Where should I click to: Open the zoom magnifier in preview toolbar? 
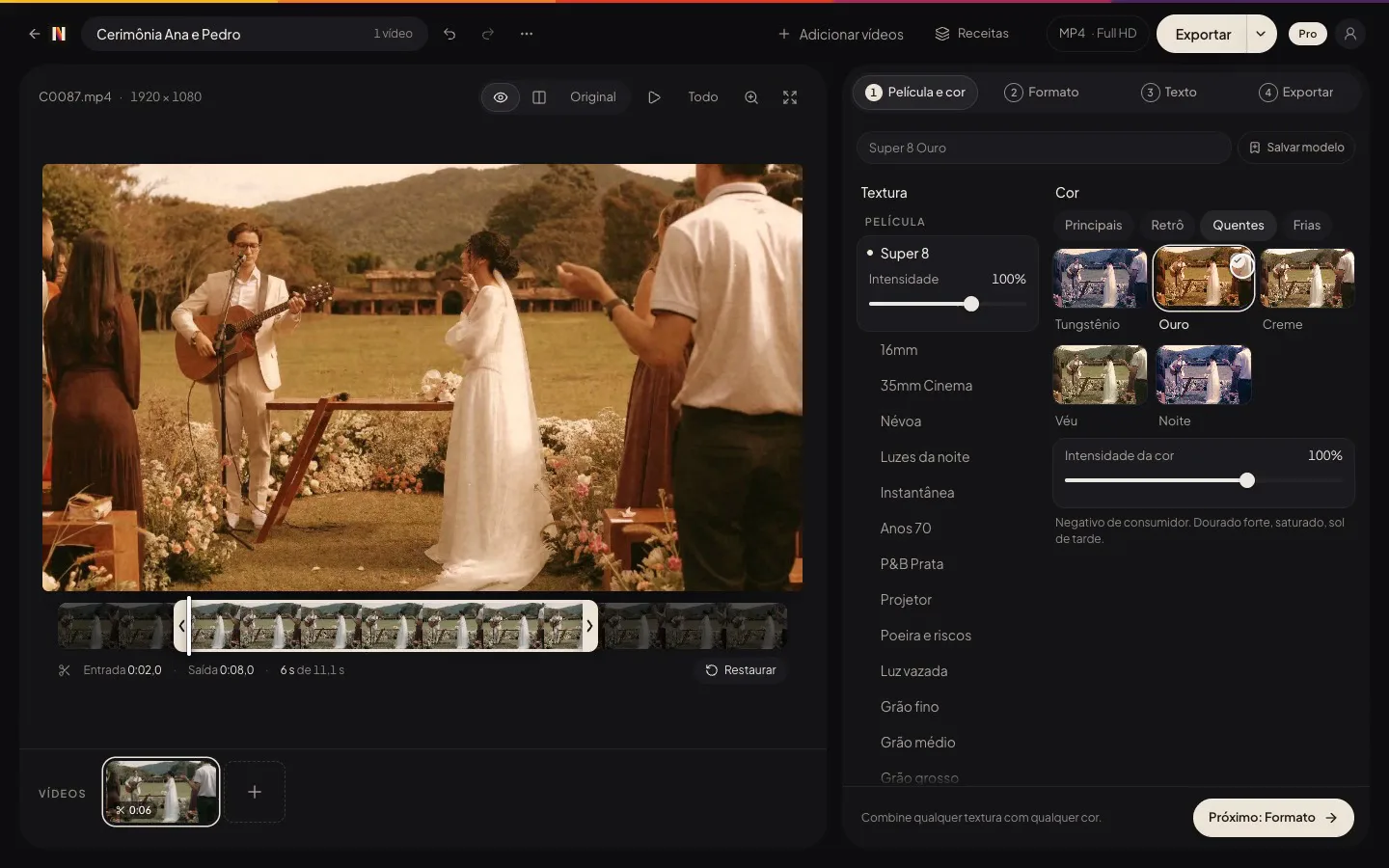pos(751,97)
